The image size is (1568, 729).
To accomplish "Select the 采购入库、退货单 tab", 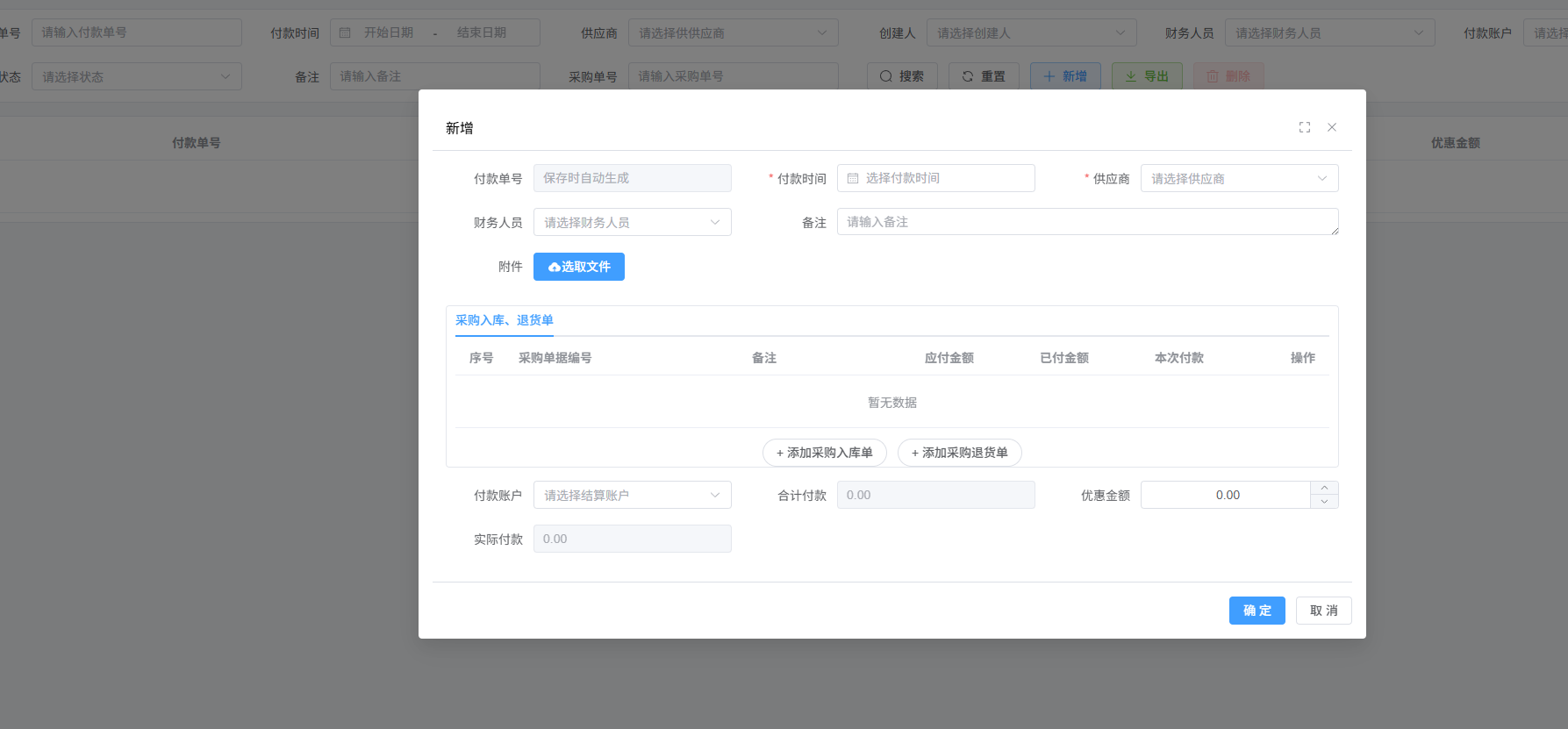I will point(505,320).
